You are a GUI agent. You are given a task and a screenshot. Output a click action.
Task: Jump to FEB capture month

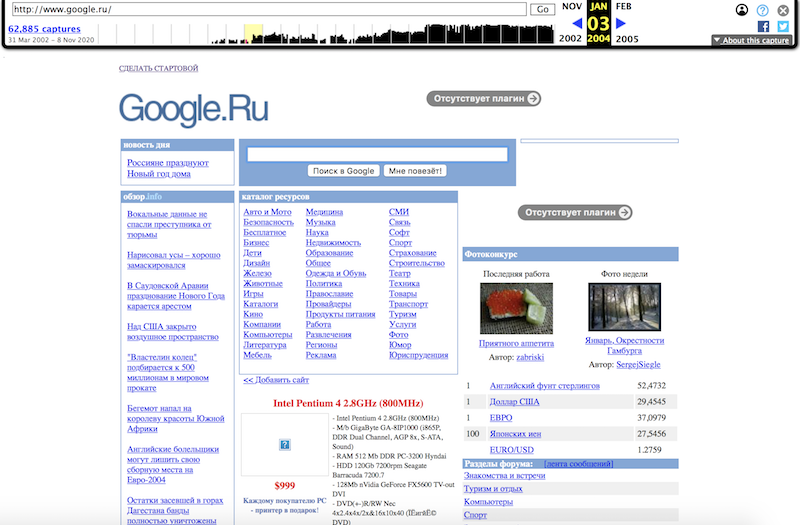point(623,6)
